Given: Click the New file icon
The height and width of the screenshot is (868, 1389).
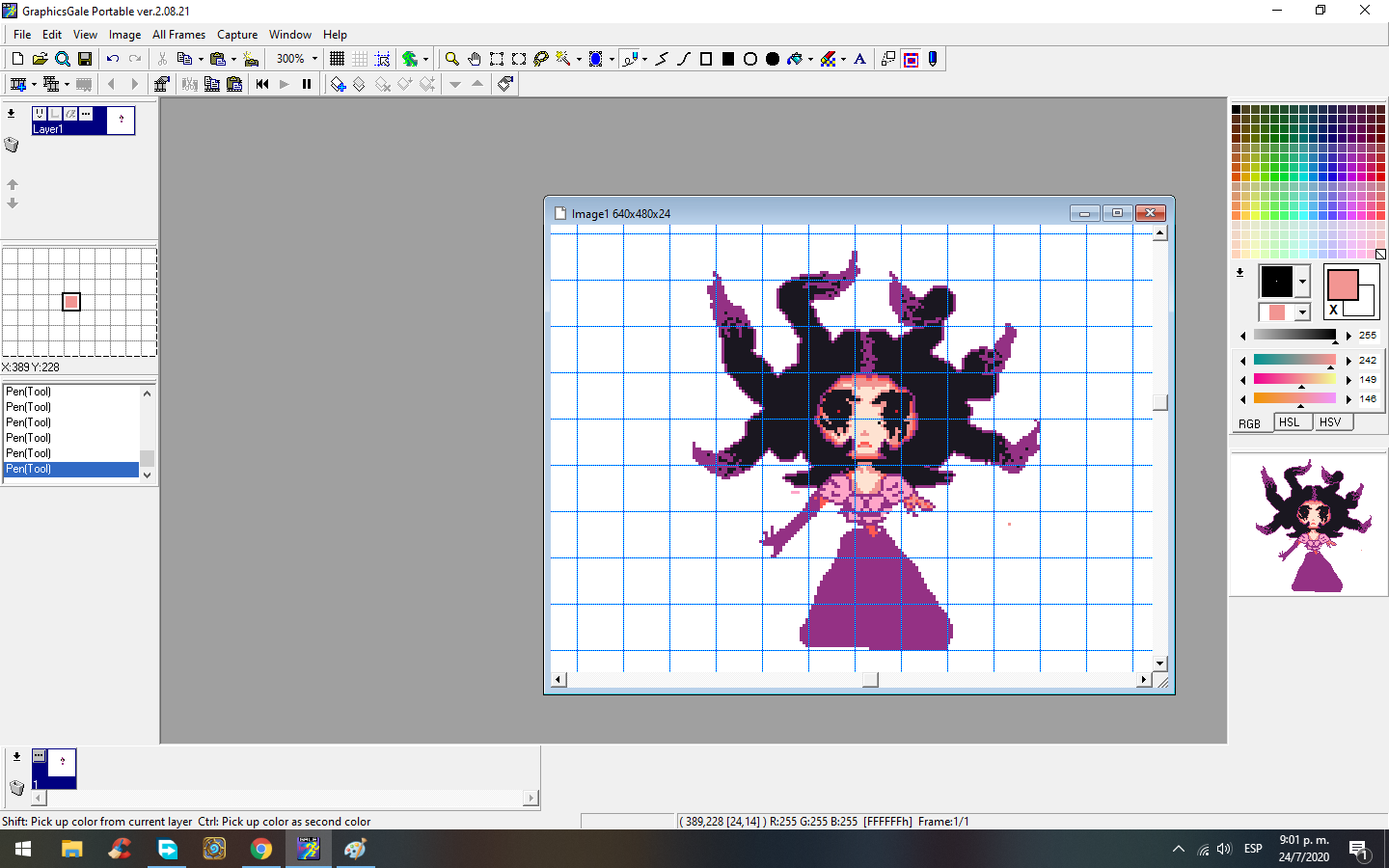Looking at the screenshot, I should [x=17, y=59].
